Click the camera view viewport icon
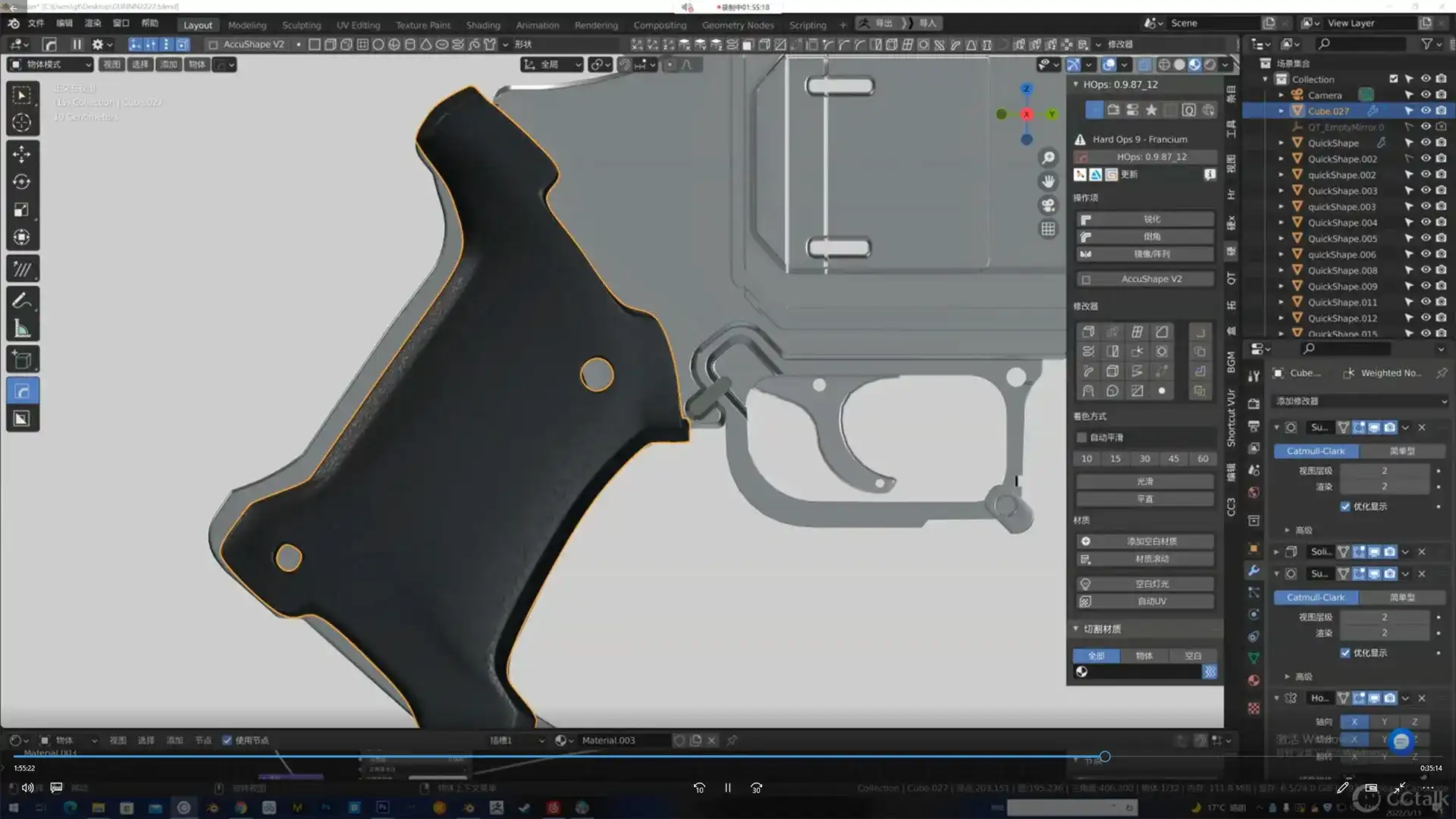 pyautogui.click(x=1048, y=206)
